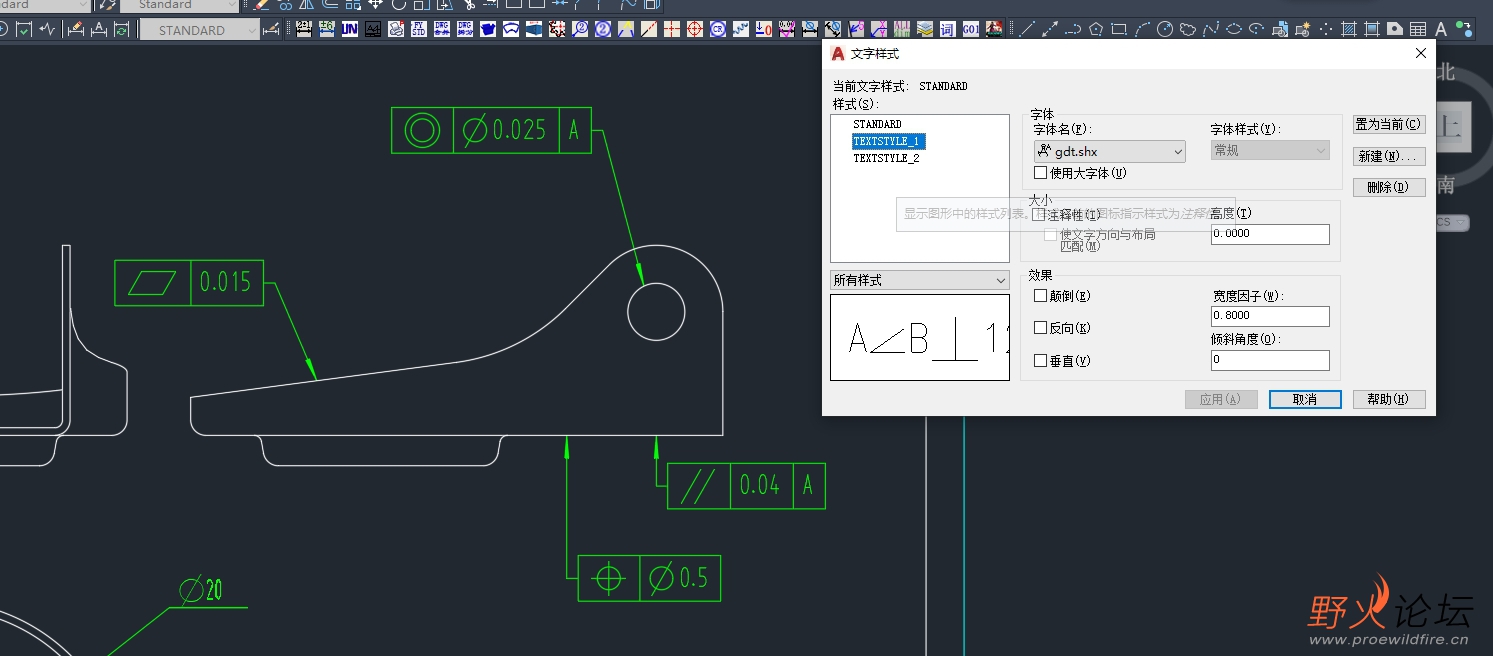
Task: Click the Multiline Text 'A' icon
Action: click(x=1441, y=30)
